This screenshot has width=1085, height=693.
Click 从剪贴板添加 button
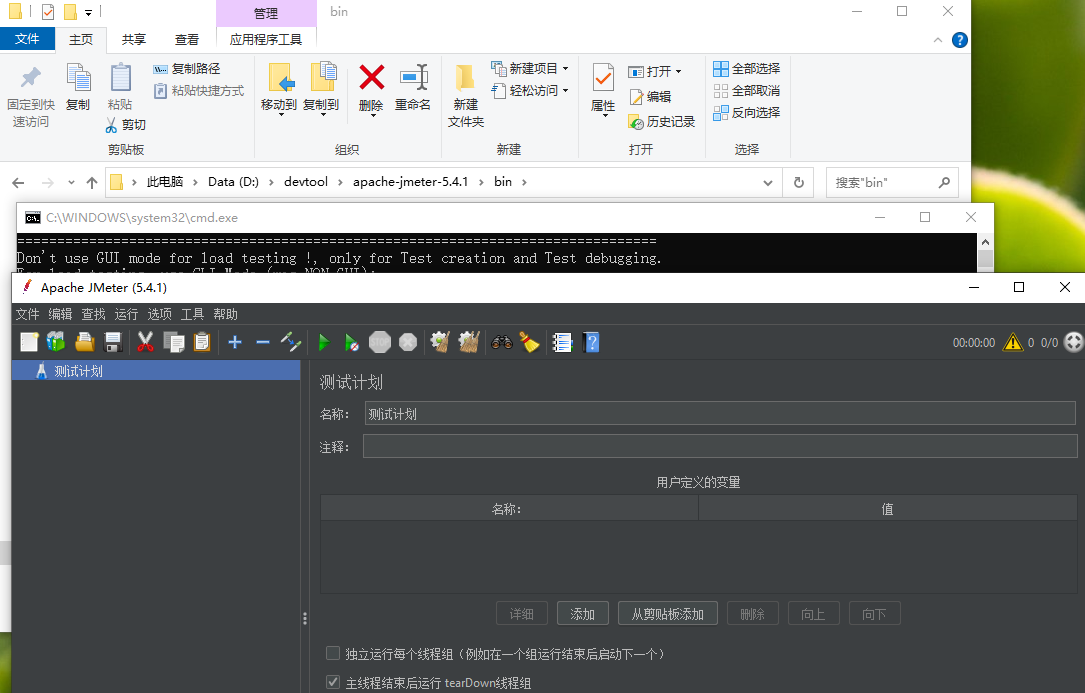667,614
